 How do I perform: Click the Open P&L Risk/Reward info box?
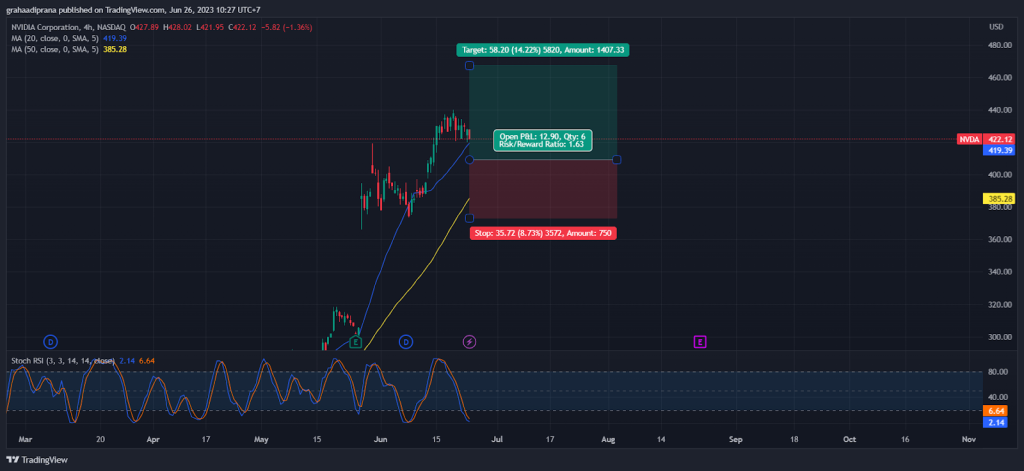[x=543, y=140]
